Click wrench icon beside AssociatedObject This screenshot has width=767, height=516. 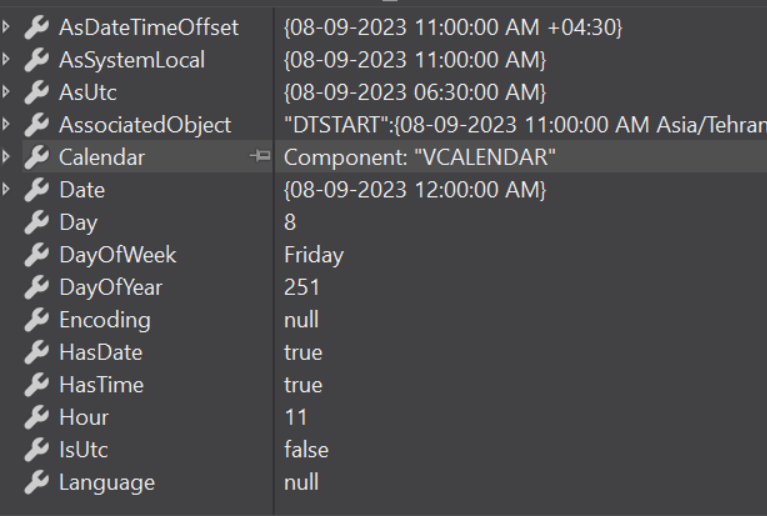[x=38, y=125]
